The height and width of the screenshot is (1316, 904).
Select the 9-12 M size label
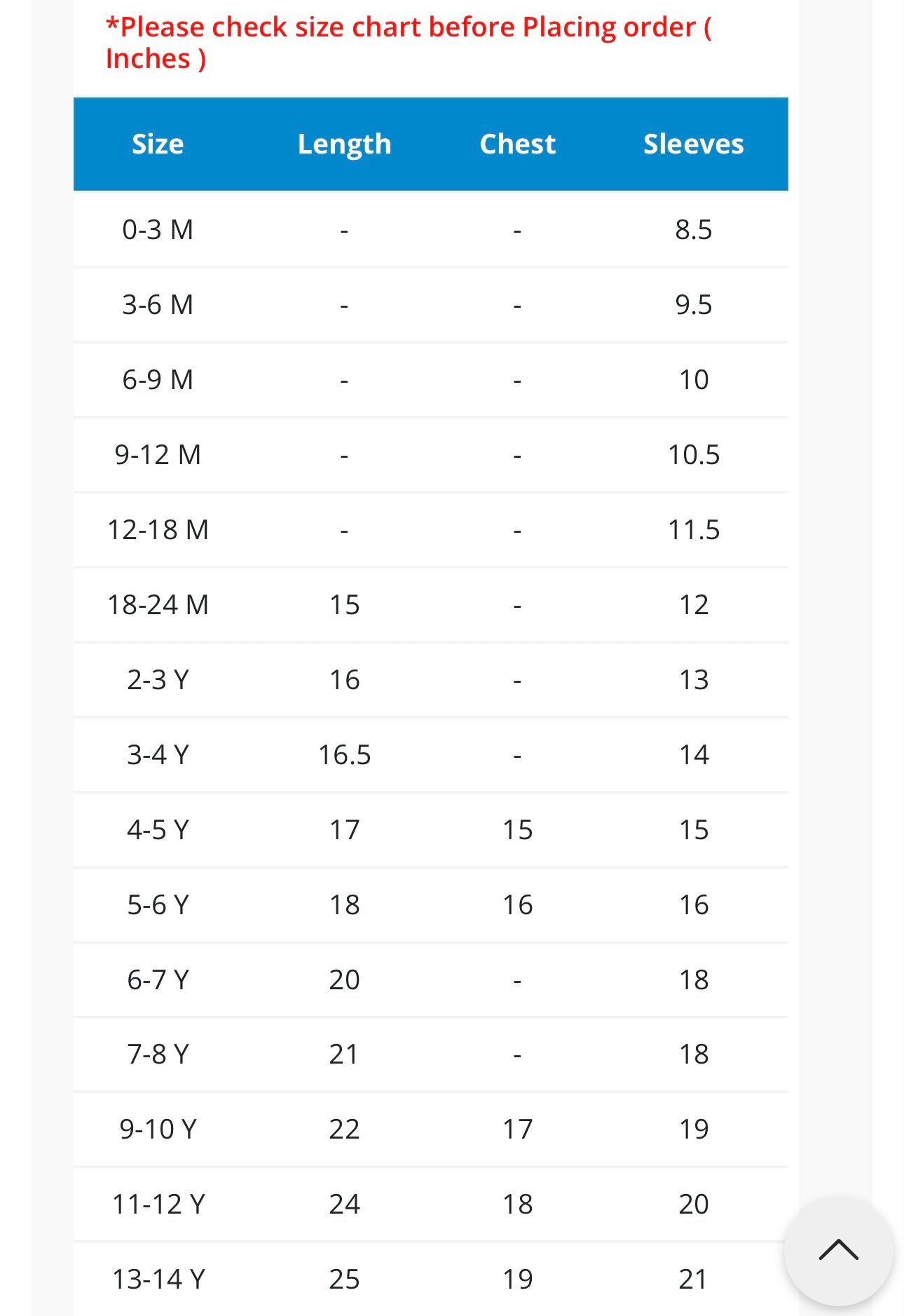158,455
